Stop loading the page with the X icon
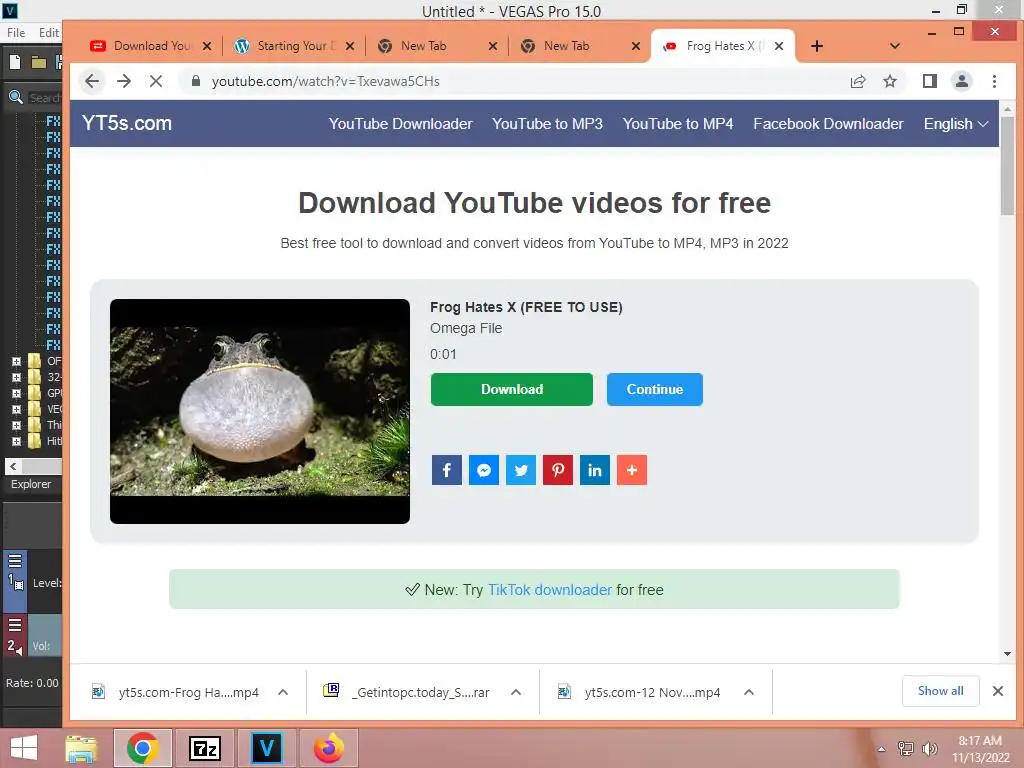 155,81
